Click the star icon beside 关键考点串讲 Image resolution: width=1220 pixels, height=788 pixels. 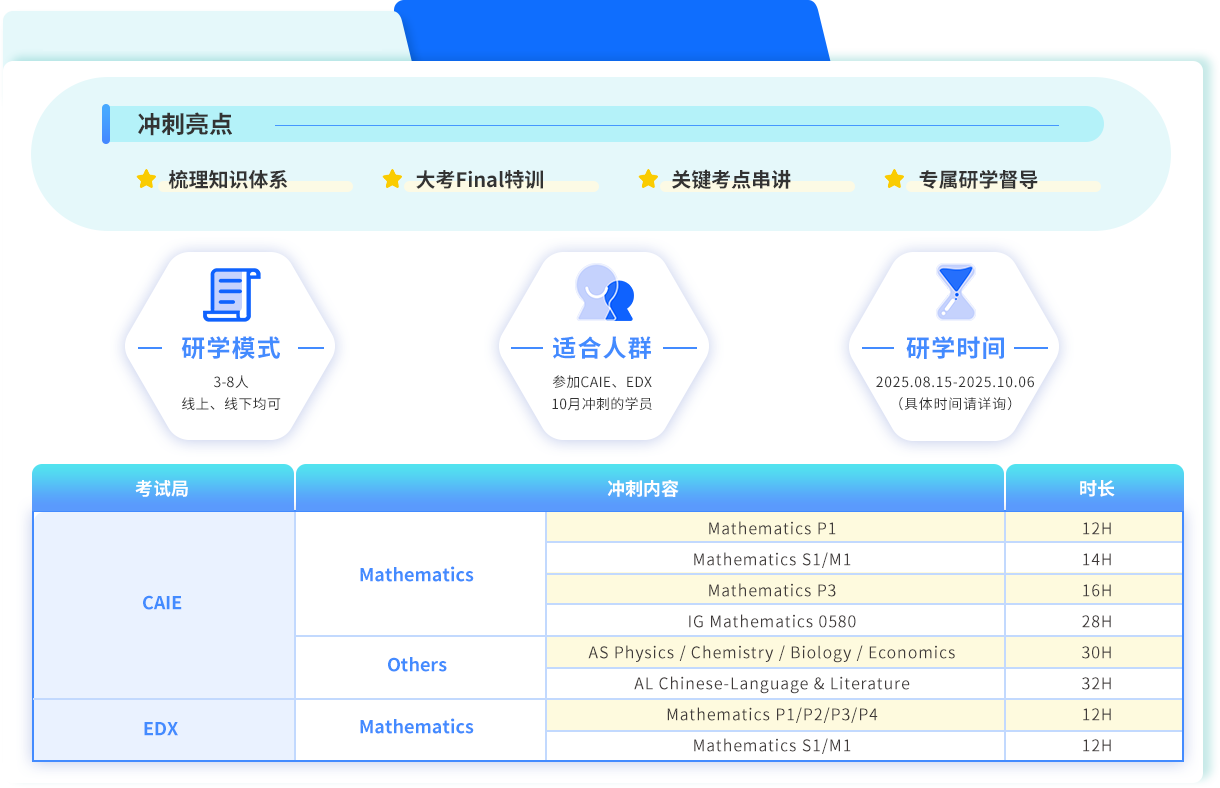(x=648, y=179)
